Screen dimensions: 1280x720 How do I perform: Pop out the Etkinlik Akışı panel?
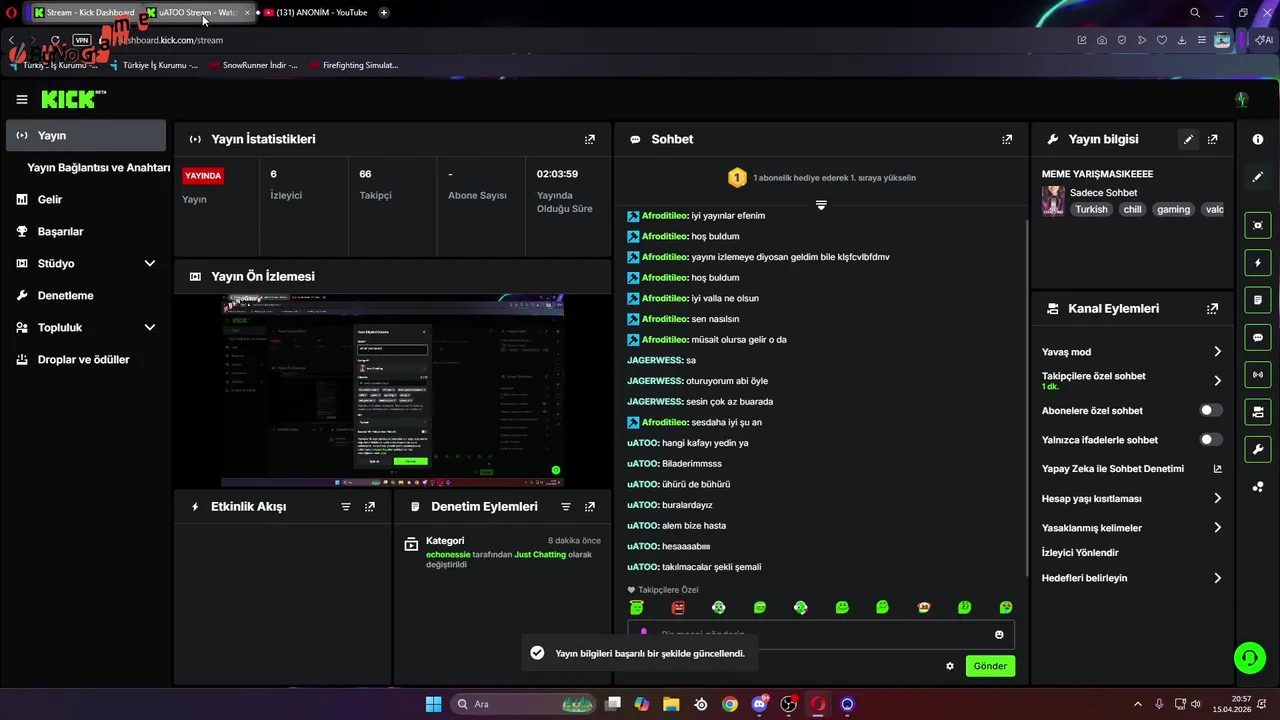(x=370, y=507)
